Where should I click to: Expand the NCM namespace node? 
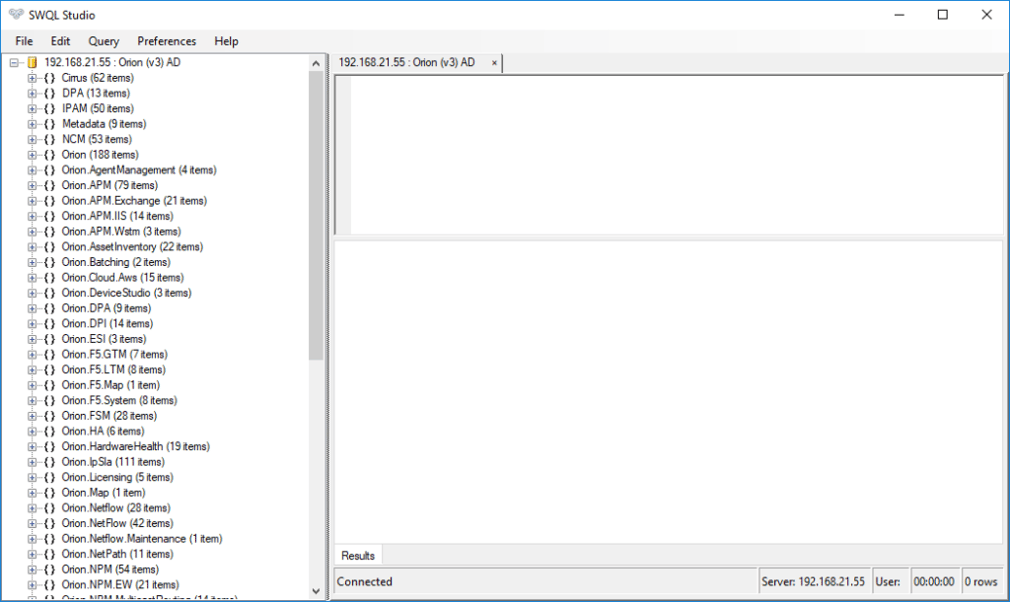(x=32, y=139)
